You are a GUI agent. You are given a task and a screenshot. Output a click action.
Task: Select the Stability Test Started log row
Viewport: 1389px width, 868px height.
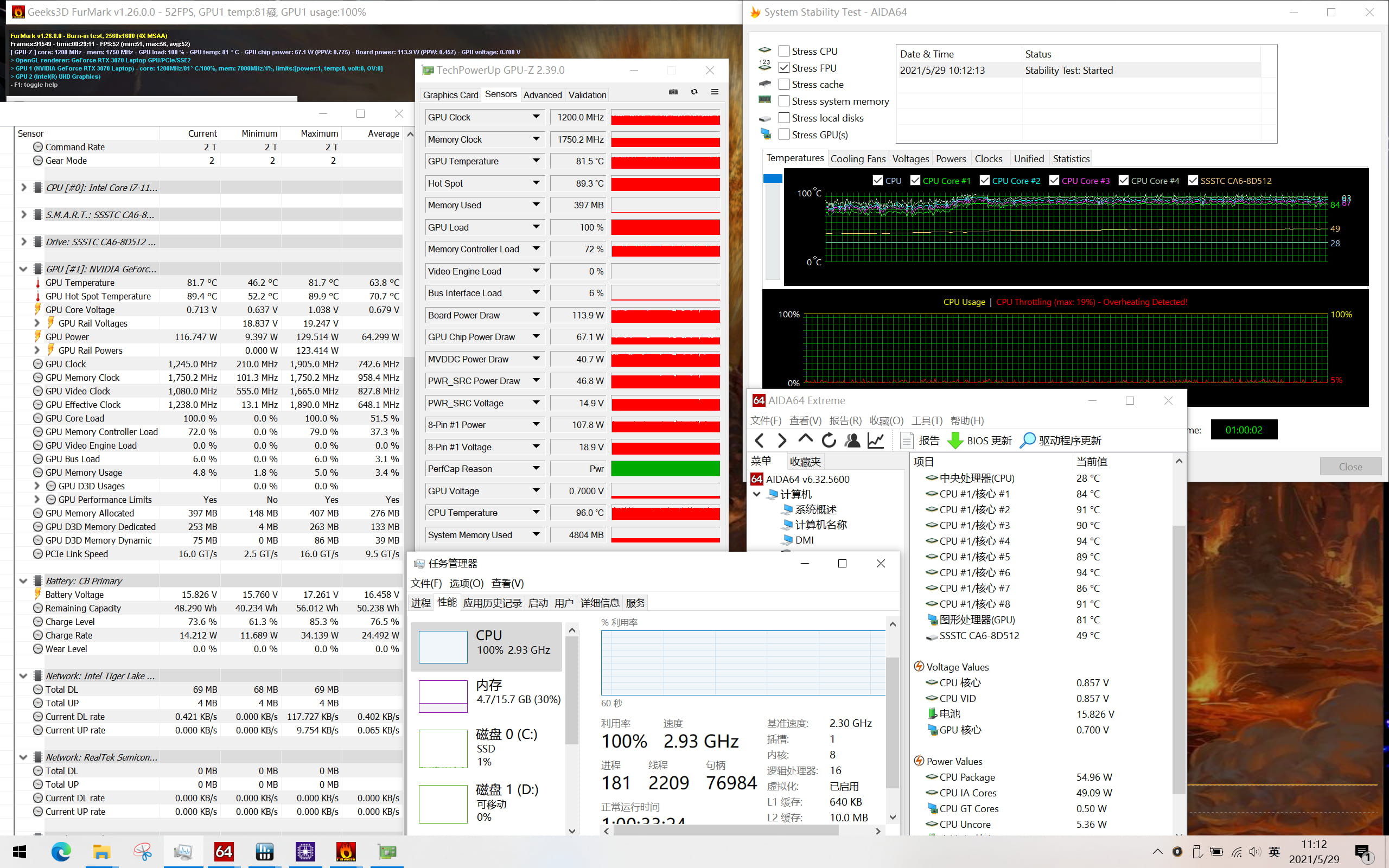click(x=1079, y=70)
